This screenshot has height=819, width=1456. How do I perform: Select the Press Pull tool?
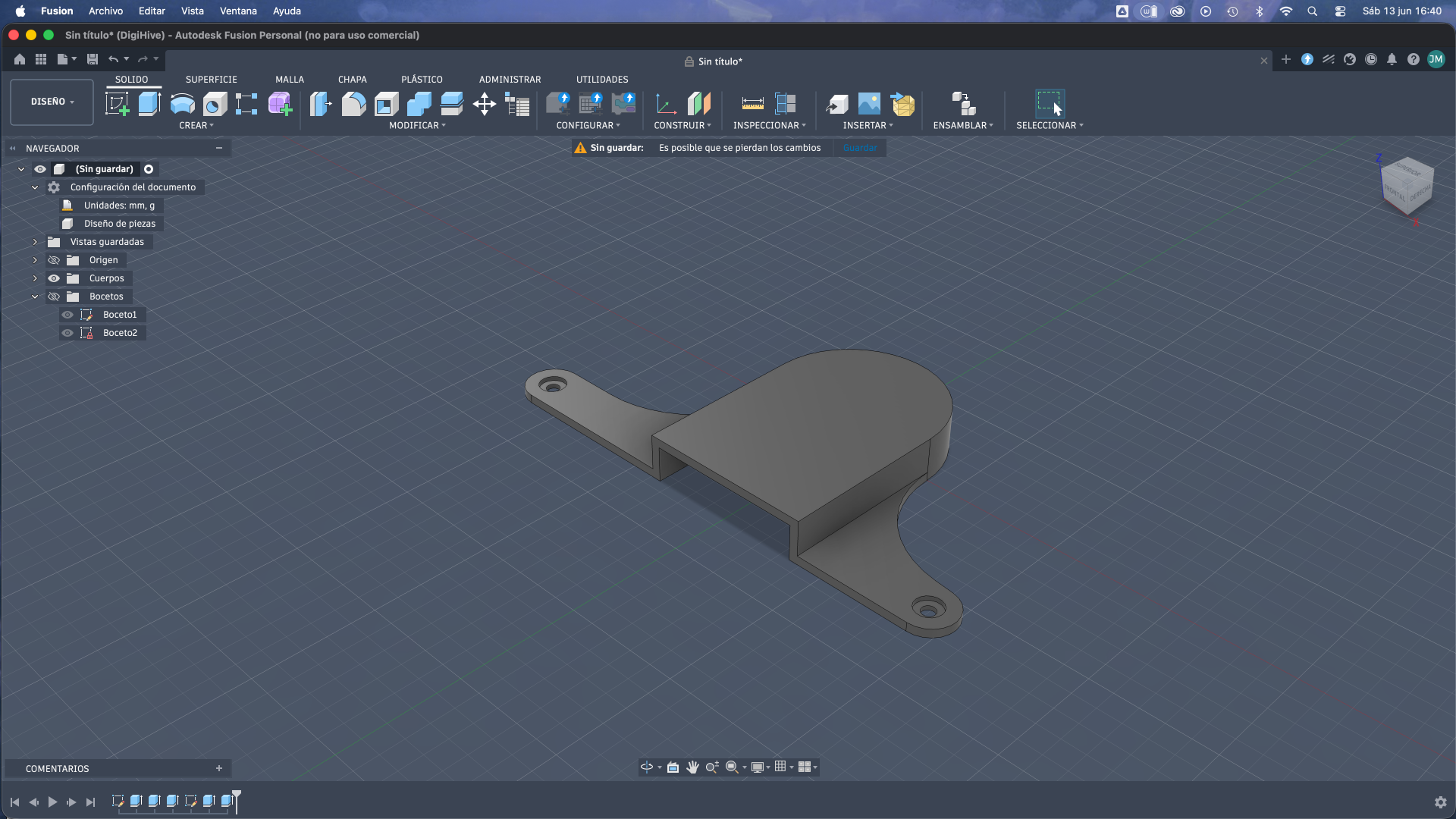pyautogui.click(x=321, y=104)
